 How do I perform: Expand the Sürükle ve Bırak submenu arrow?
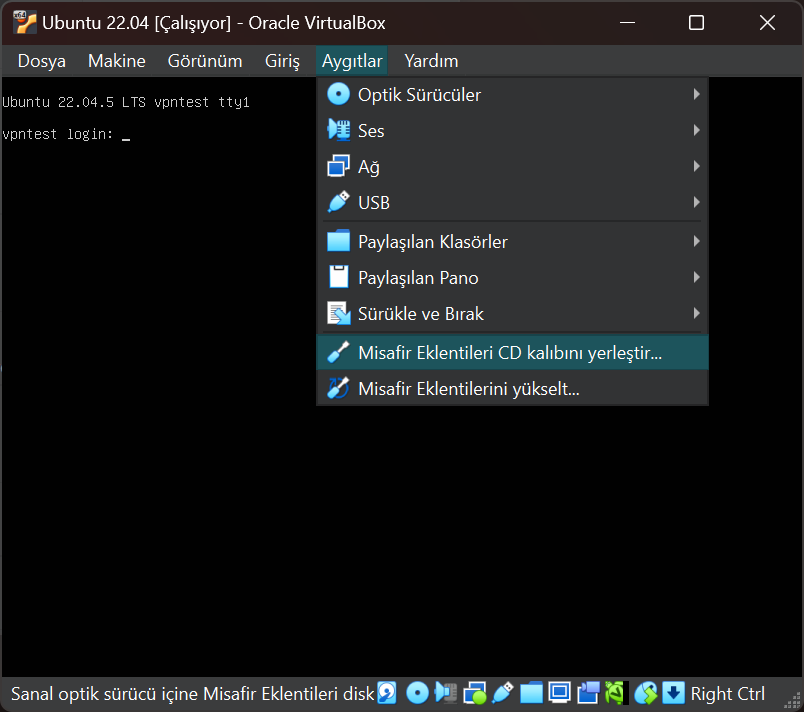696,313
